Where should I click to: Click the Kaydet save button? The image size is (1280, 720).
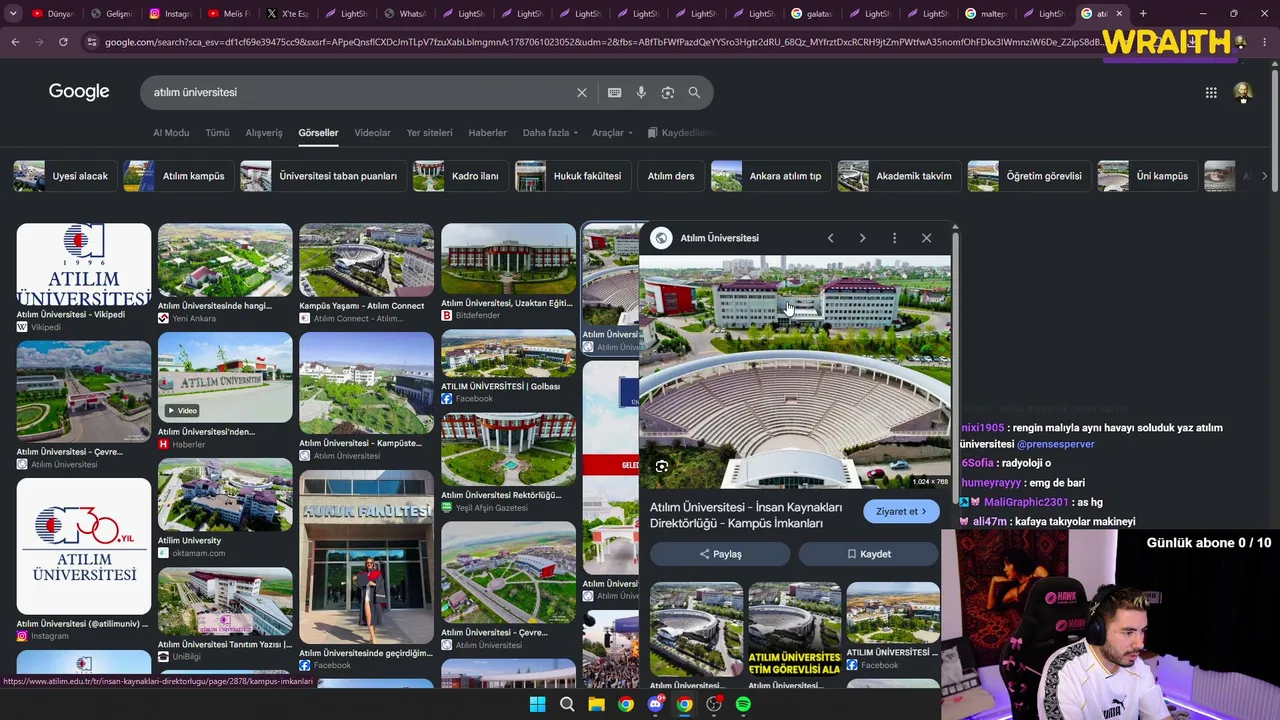tap(868, 554)
